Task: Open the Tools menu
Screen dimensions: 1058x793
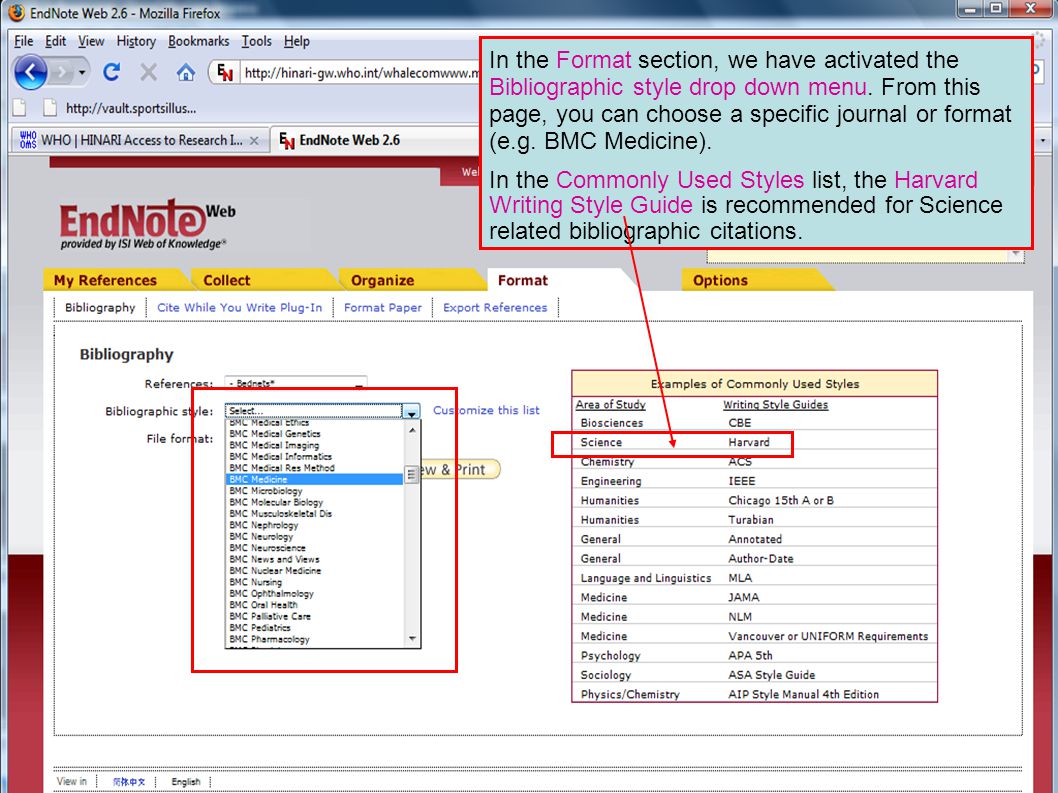Action: [x=256, y=41]
